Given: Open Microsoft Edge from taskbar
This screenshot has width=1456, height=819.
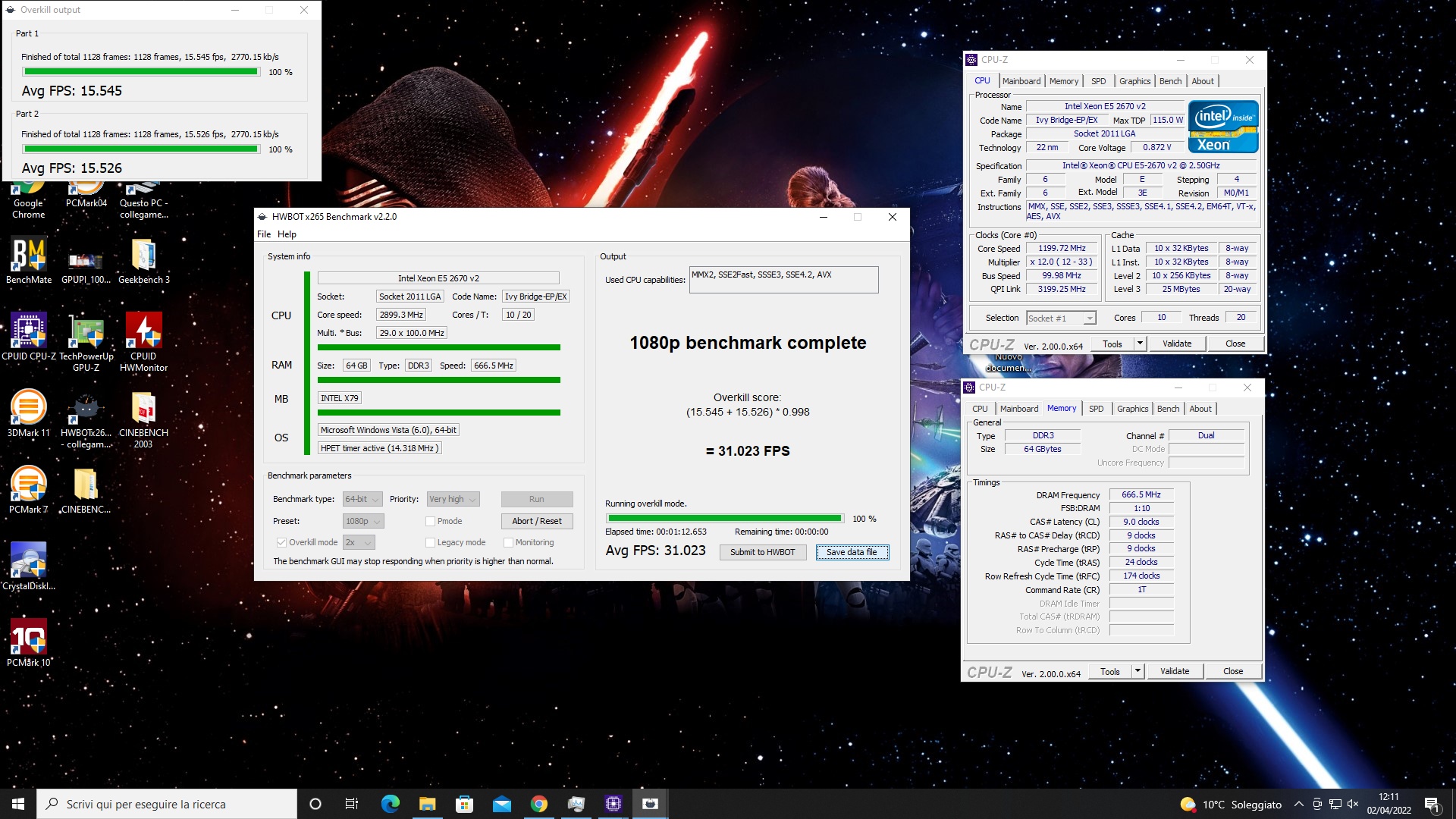Looking at the screenshot, I should point(390,804).
